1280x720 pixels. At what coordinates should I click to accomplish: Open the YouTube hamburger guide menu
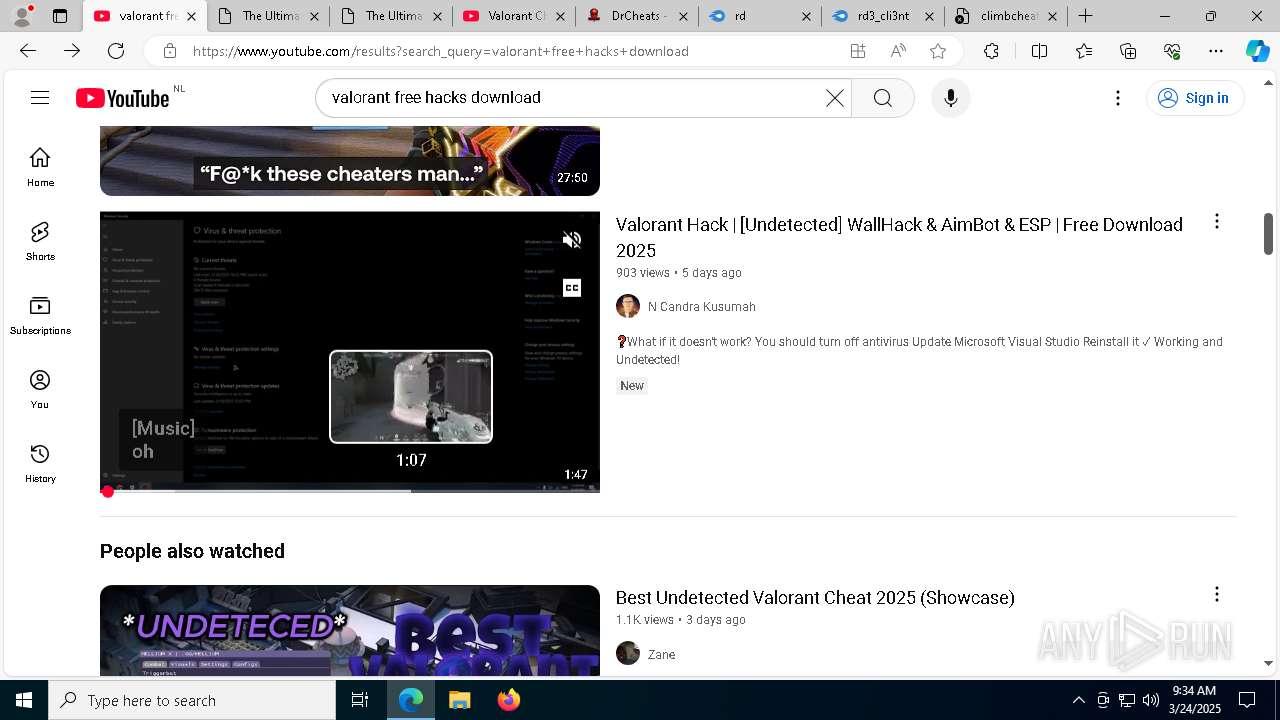(x=40, y=97)
